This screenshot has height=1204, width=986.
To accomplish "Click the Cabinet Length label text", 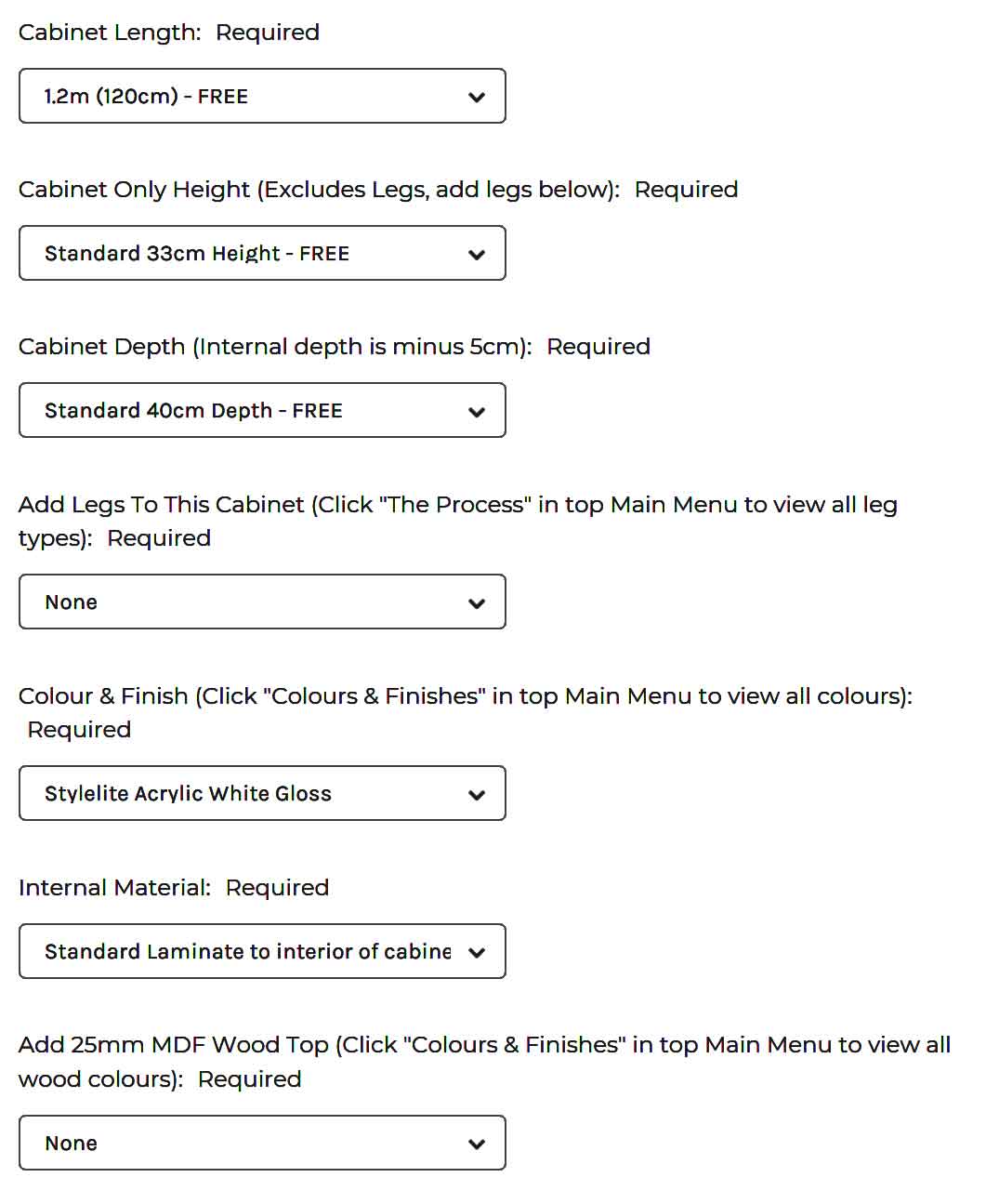I will (x=110, y=33).
